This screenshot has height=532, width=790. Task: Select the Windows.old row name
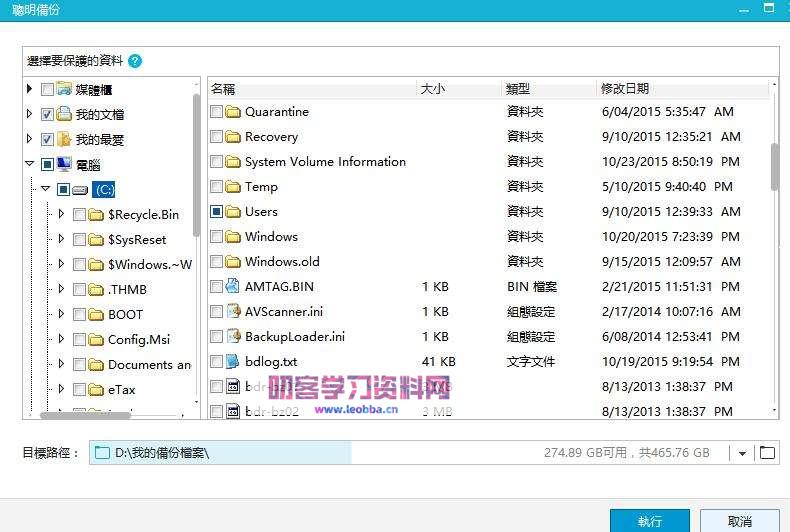(282, 261)
